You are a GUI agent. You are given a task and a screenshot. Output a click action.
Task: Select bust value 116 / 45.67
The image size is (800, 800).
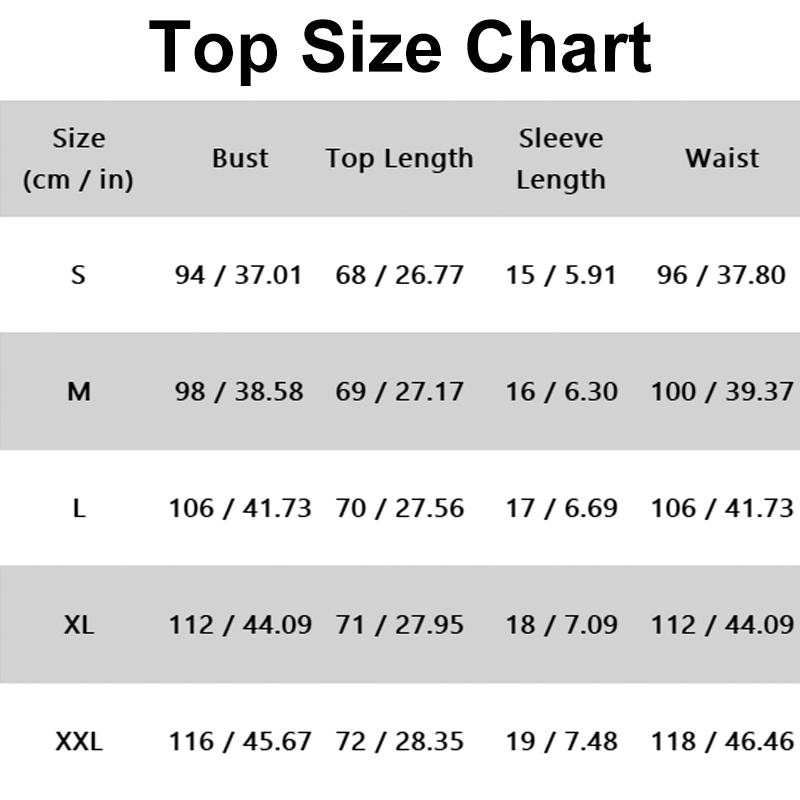click(x=240, y=741)
